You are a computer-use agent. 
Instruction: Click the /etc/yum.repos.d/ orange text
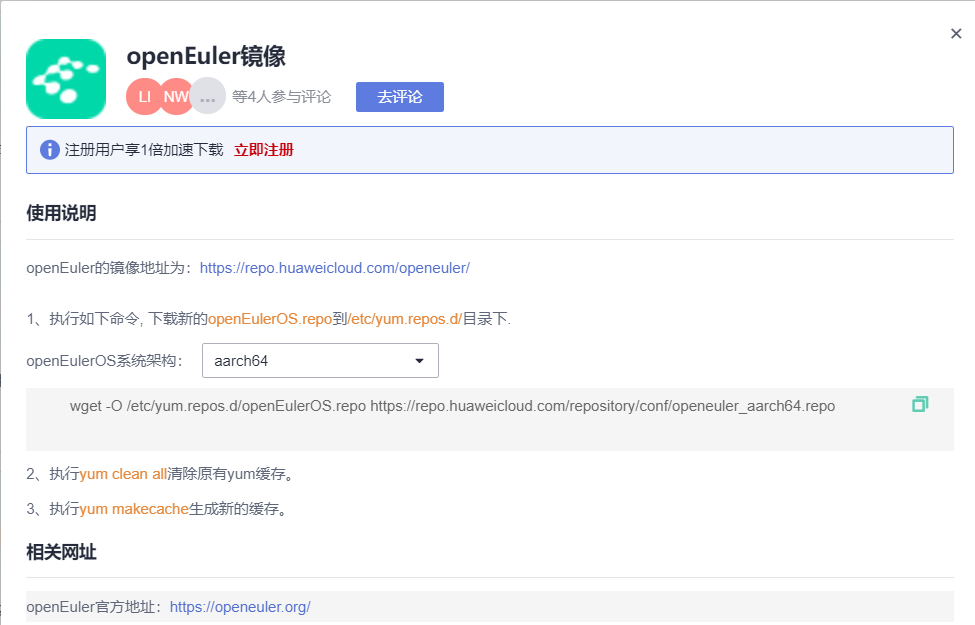[405, 319]
